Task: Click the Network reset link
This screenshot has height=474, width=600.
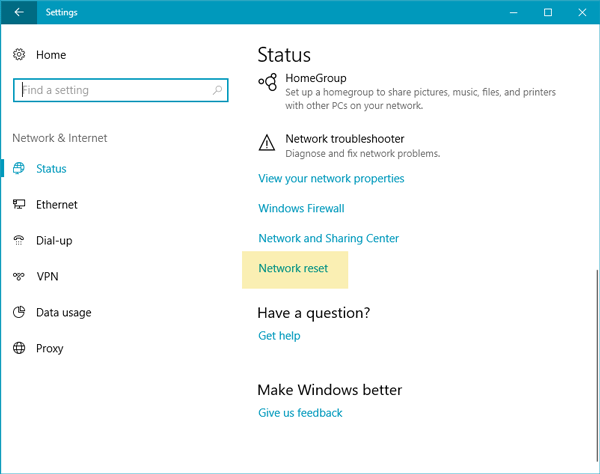Action: click(x=293, y=268)
